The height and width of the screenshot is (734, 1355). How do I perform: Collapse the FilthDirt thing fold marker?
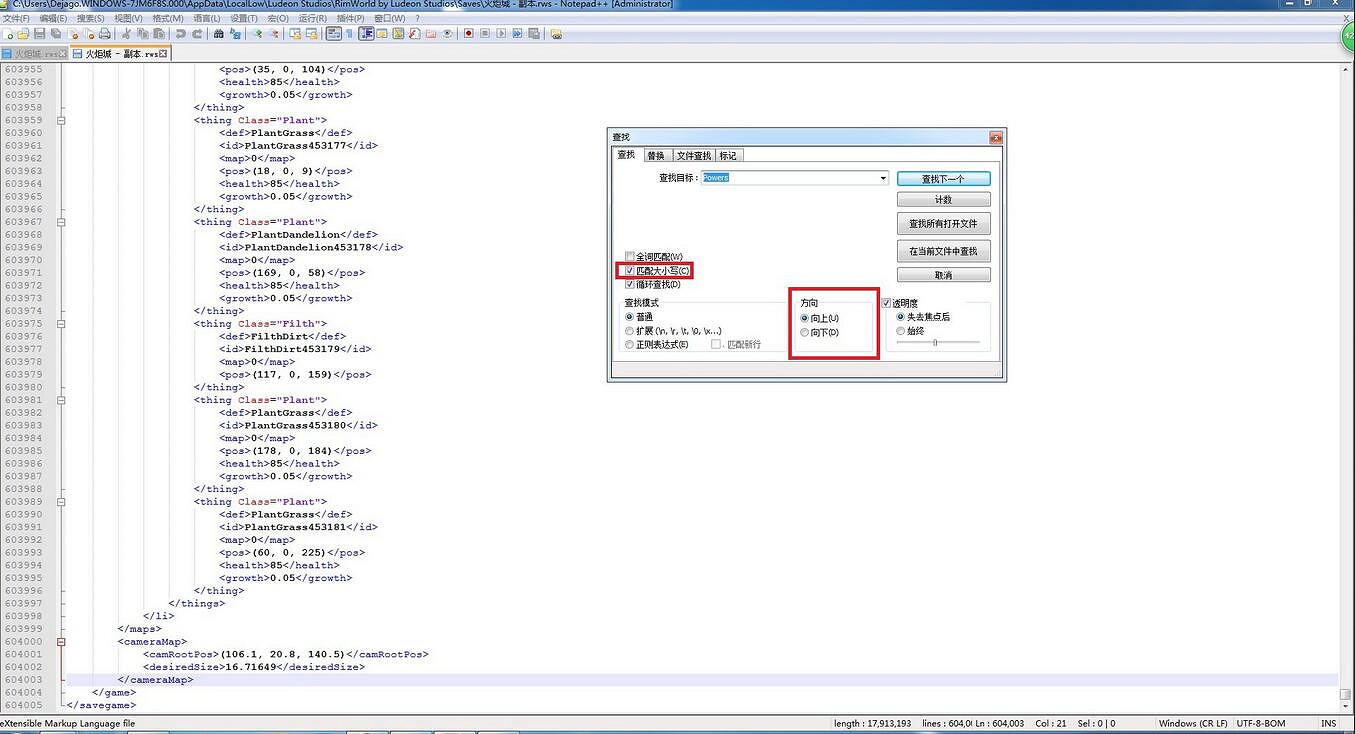click(61, 324)
